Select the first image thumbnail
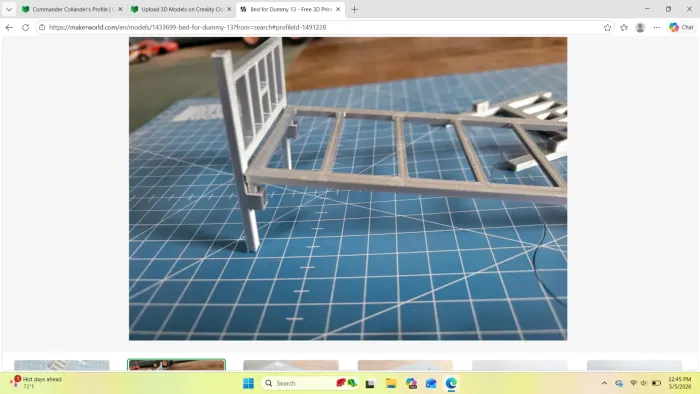 62,365
